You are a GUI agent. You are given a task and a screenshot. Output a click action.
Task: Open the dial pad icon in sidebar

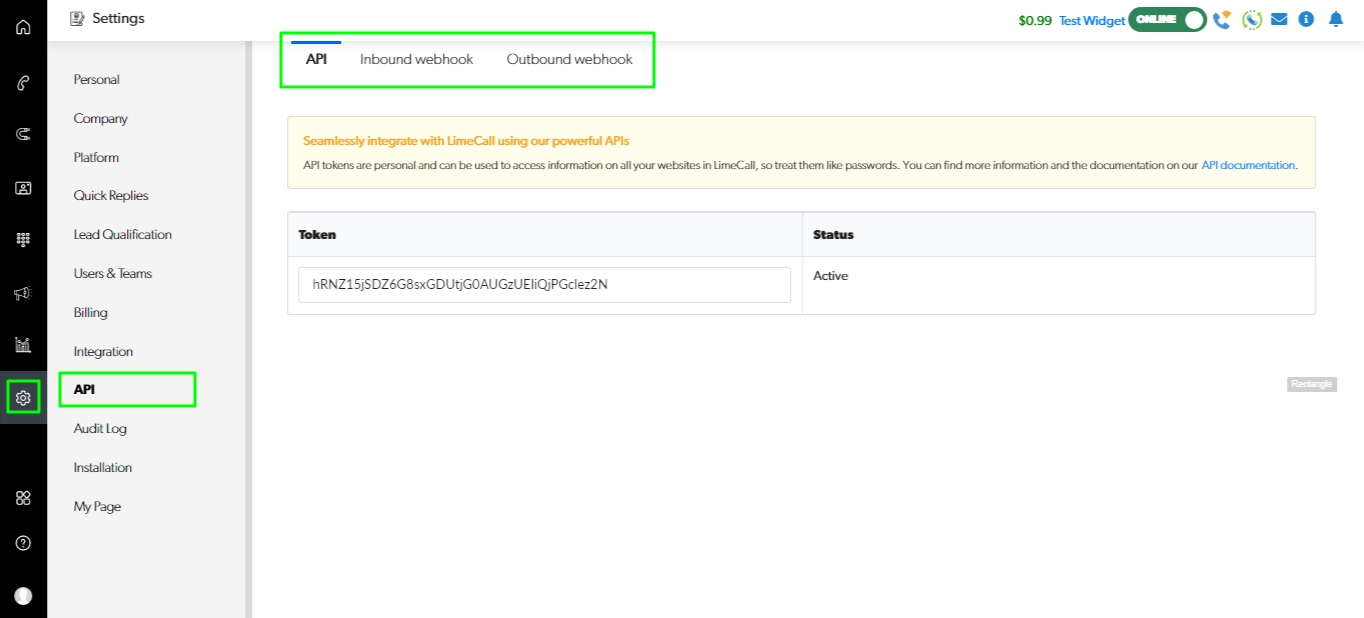pos(23,240)
